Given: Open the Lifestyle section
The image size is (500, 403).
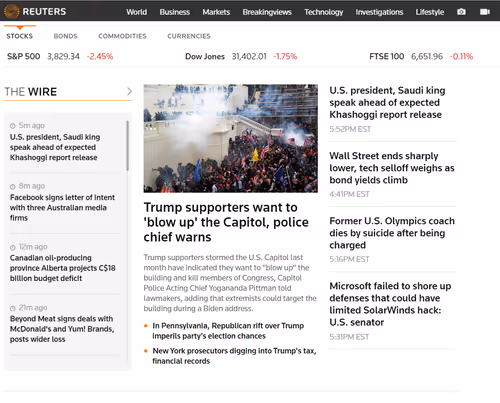Looking at the screenshot, I should click(430, 12).
